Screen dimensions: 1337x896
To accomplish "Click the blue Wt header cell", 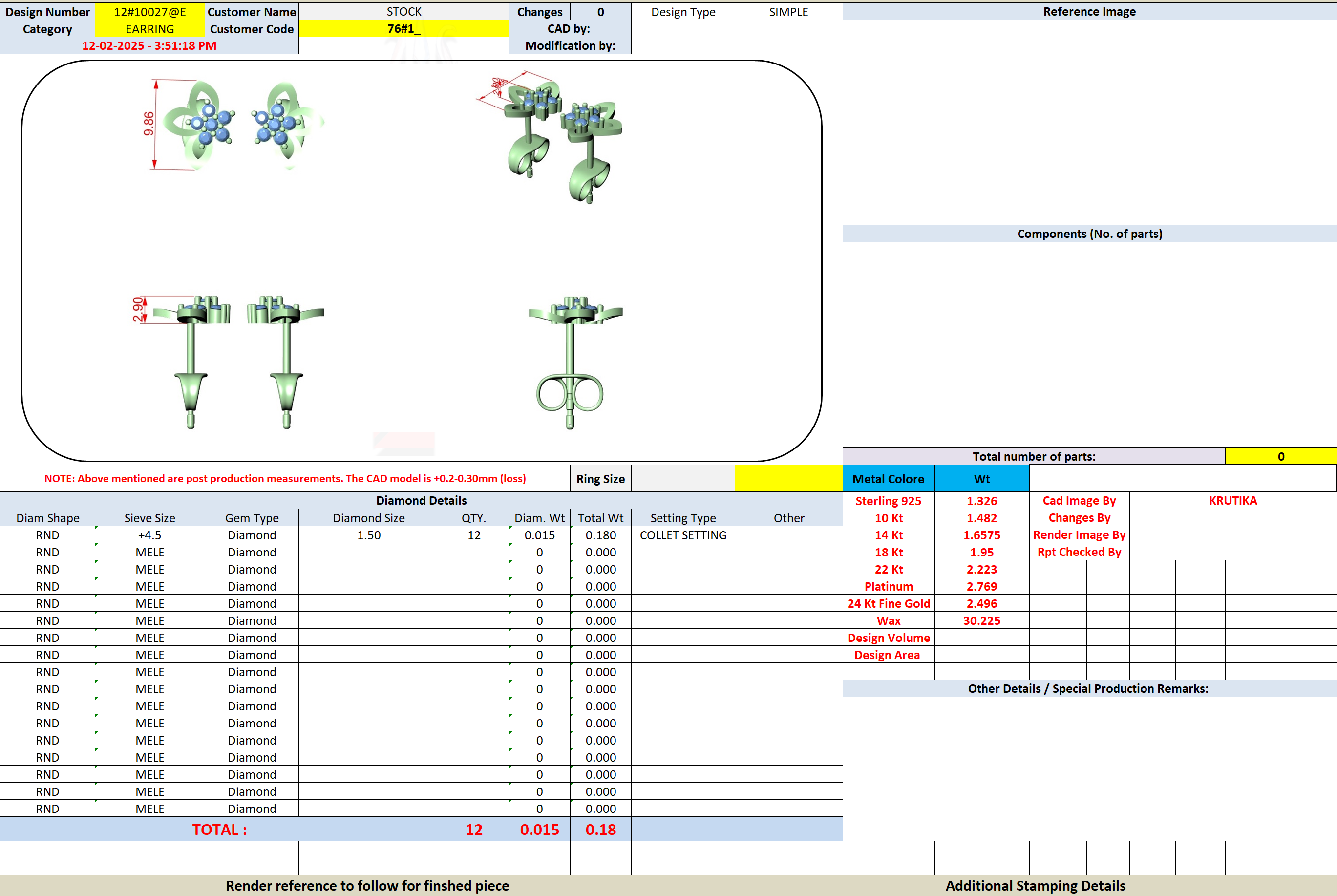I will coord(981,479).
